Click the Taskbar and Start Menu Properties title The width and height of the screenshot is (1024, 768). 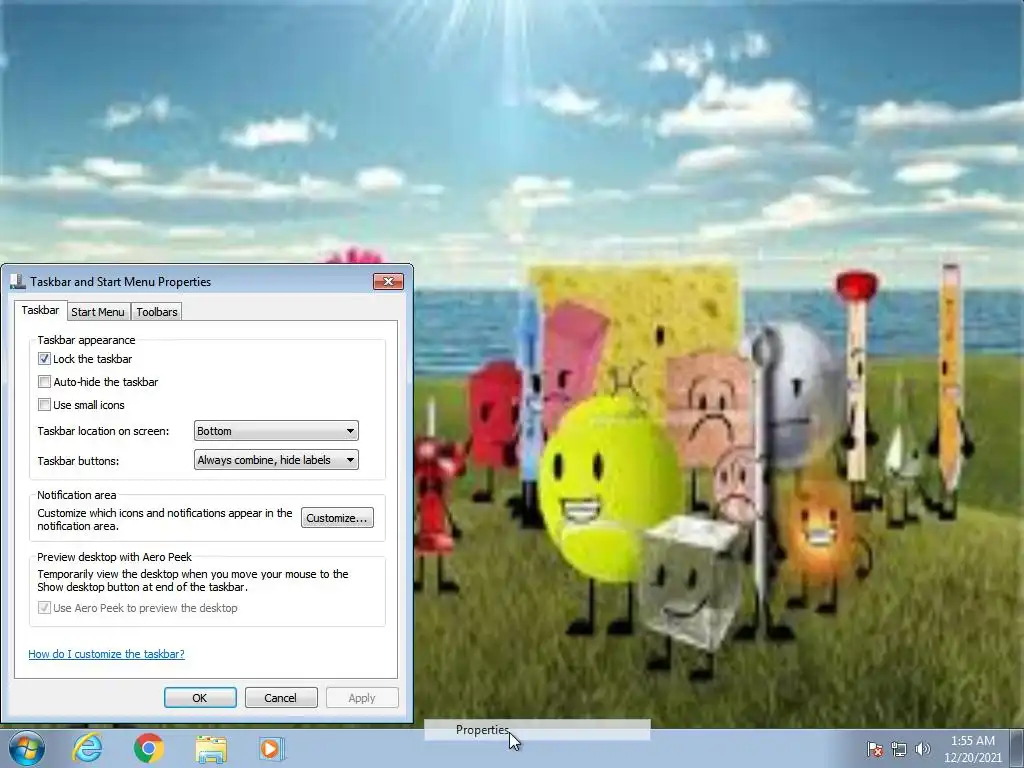coord(121,281)
